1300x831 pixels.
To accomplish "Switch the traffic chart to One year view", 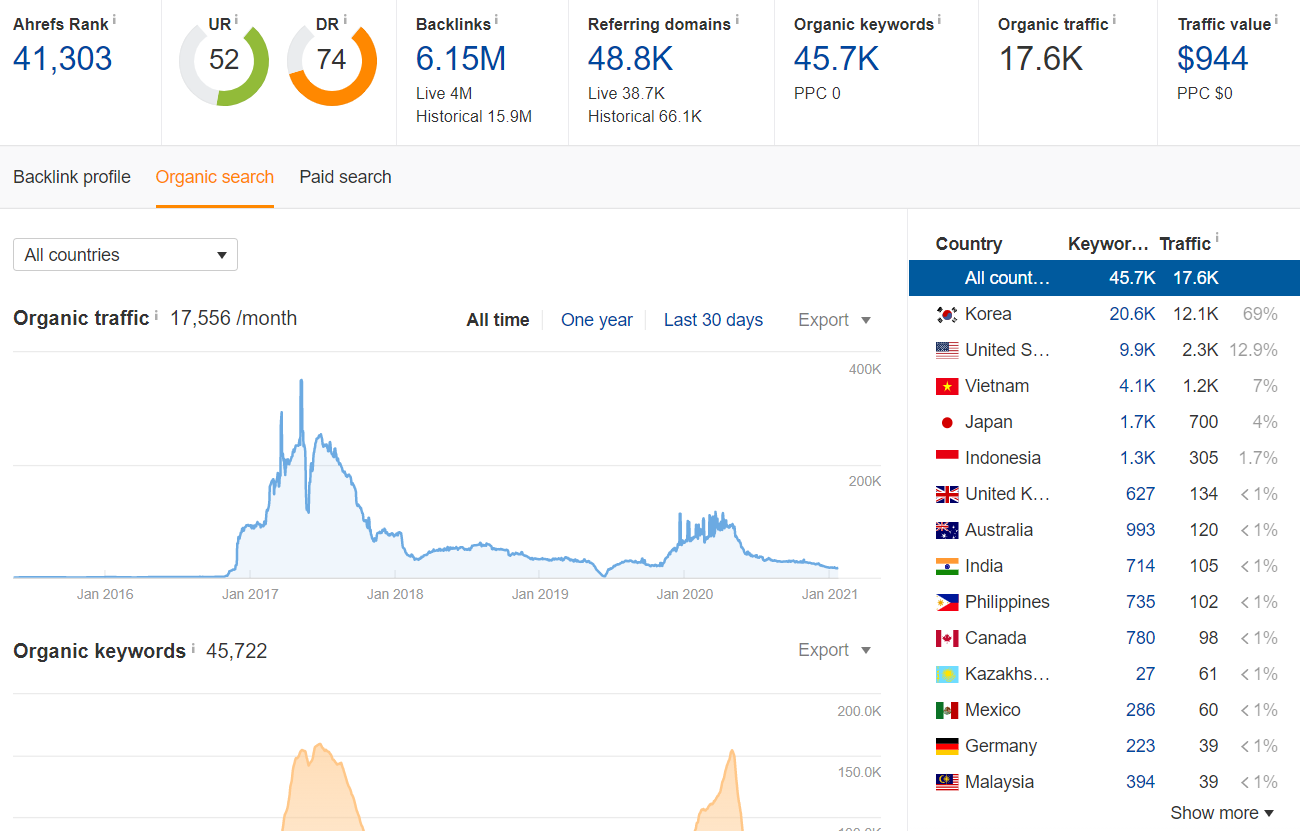I will point(597,319).
